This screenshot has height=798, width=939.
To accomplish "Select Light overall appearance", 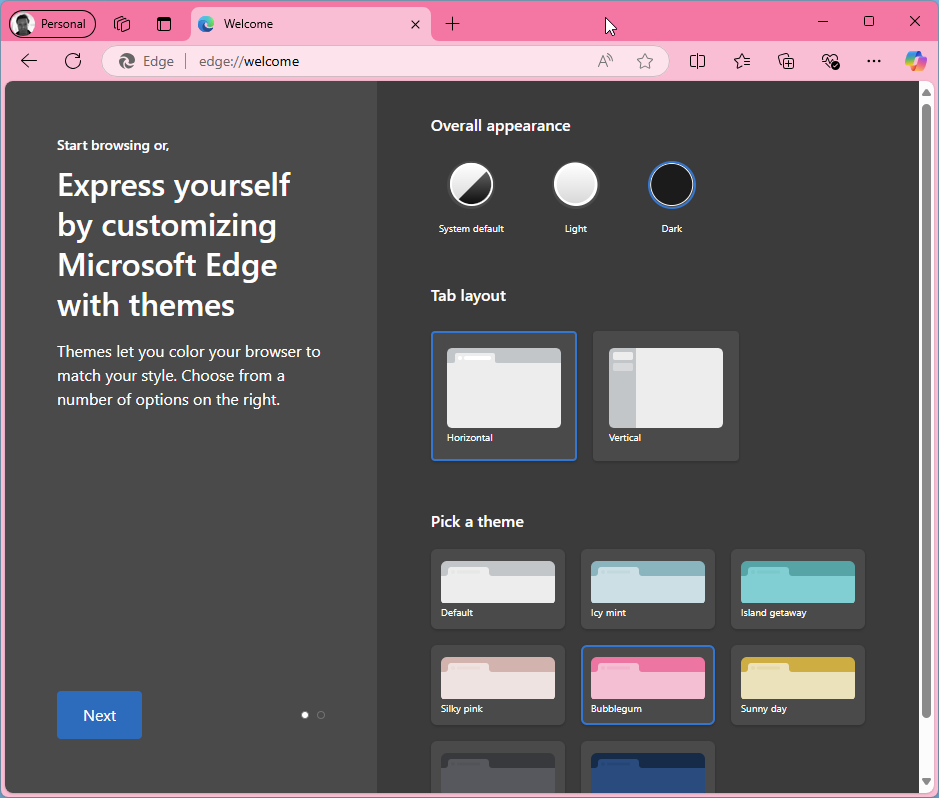I will pos(575,184).
